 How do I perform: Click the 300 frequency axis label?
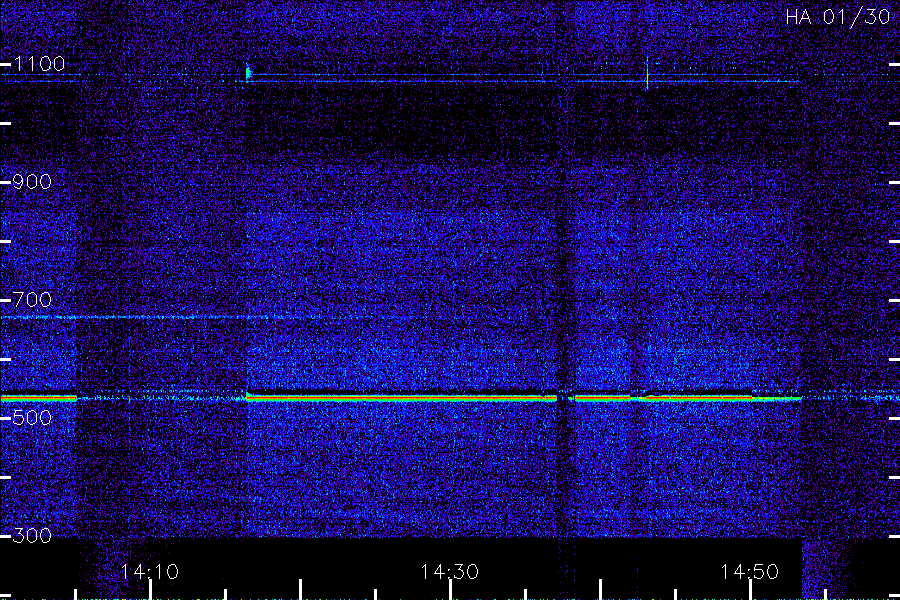coord(32,536)
